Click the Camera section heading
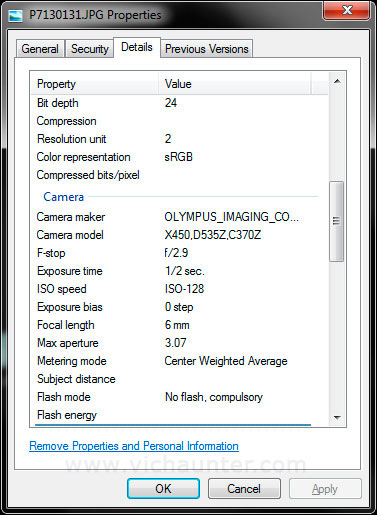 (x=63, y=197)
